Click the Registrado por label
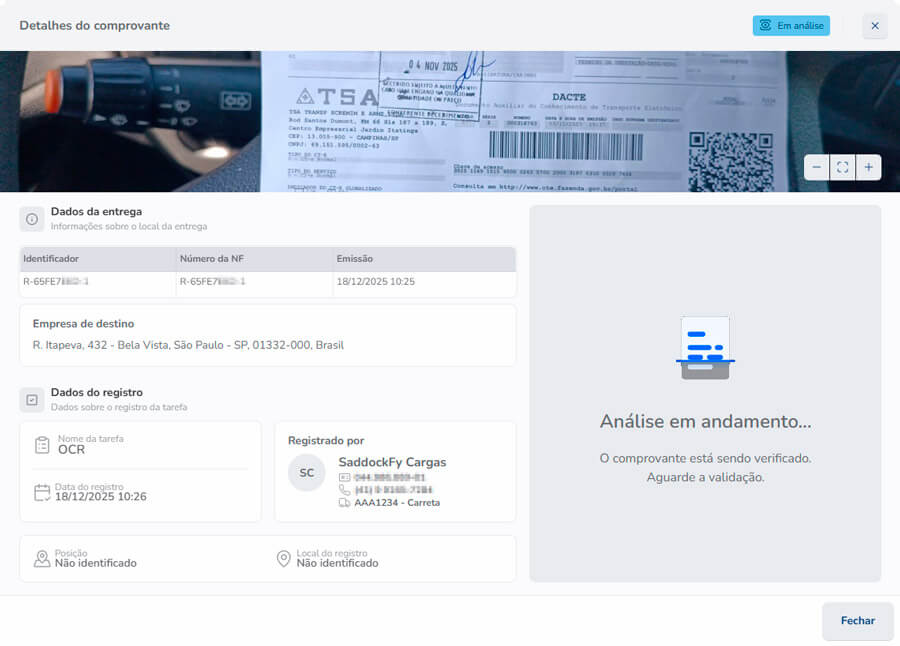The width and height of the screenshot is (900, 646). pyautogui.click(x=326, y=440)
